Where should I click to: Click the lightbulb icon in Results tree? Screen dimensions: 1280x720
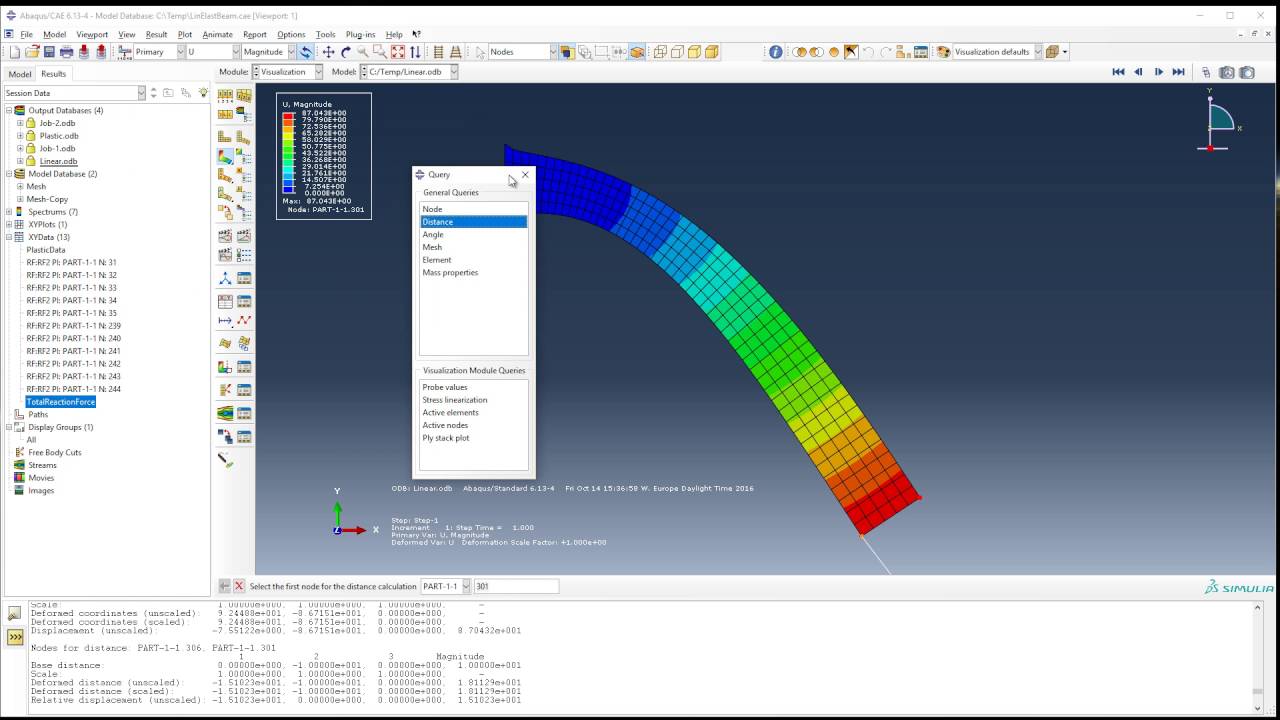tap(204, 93)
